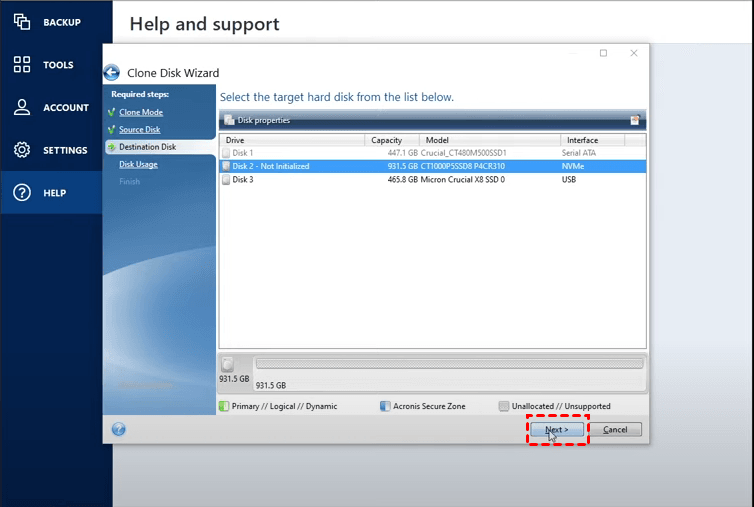
Task: Click the Help question mark icon
Action: coord(22,193)
